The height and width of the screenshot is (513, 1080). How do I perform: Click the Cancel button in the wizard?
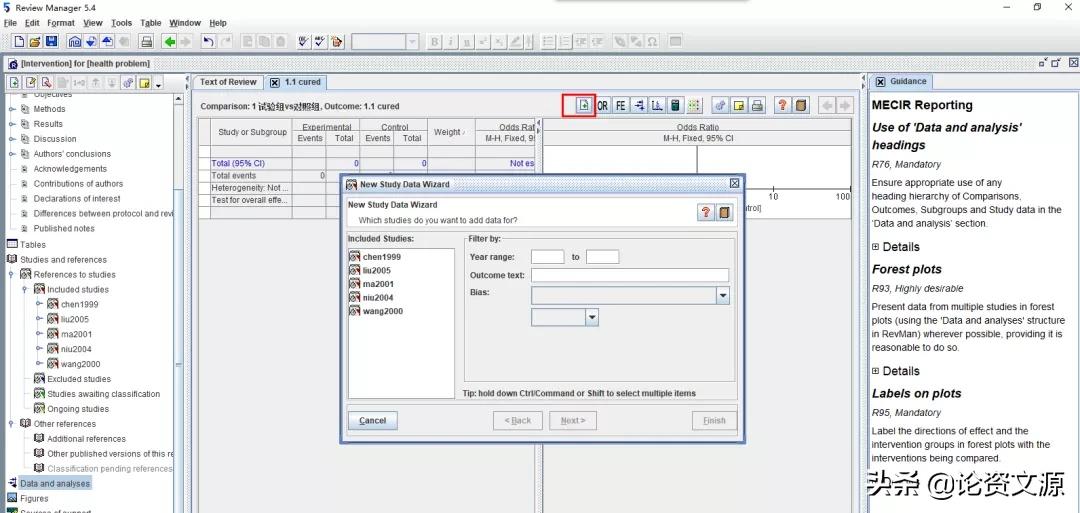point(373,421)
